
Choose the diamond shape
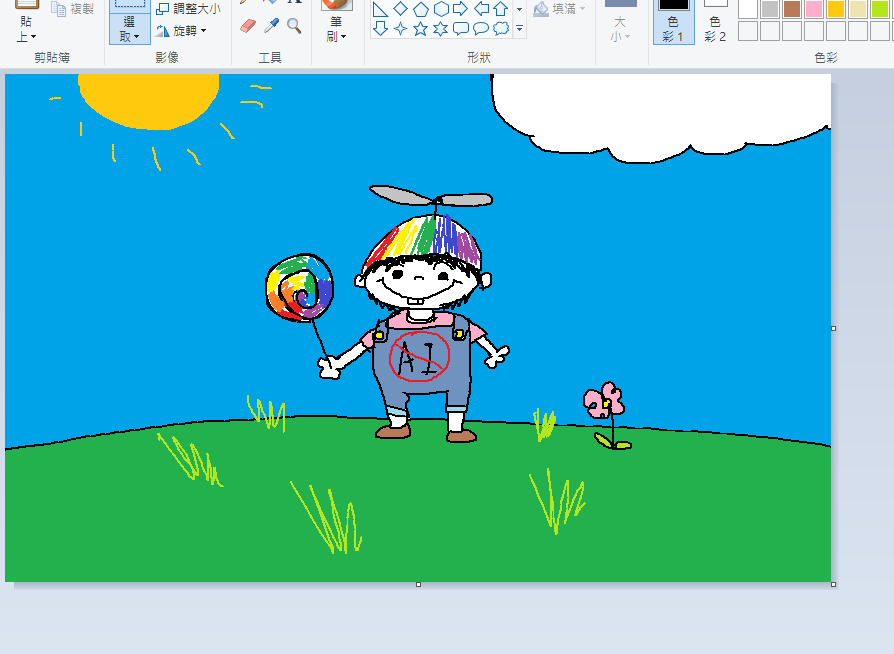point(400,9)
